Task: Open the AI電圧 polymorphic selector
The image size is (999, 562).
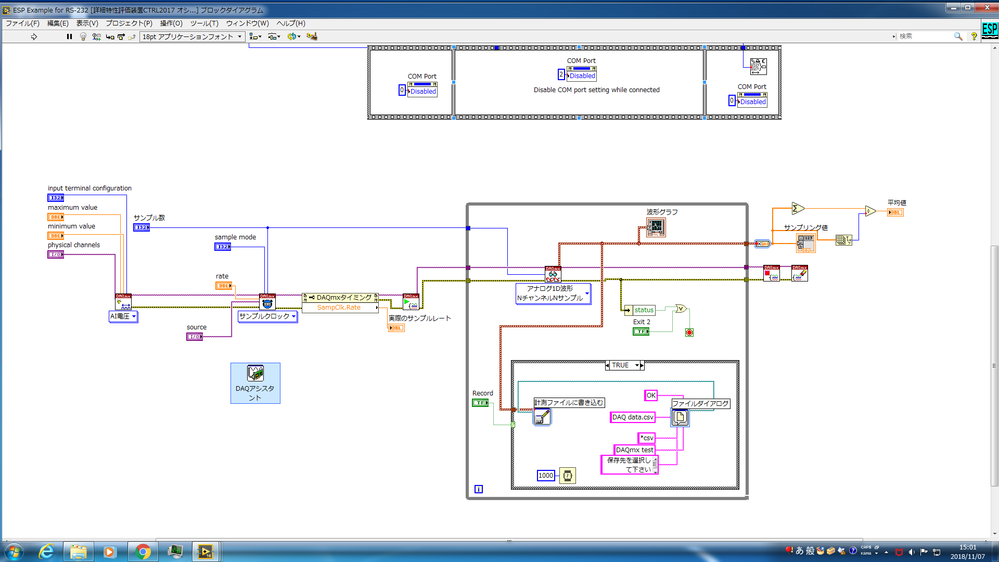Action: (123, 316)
